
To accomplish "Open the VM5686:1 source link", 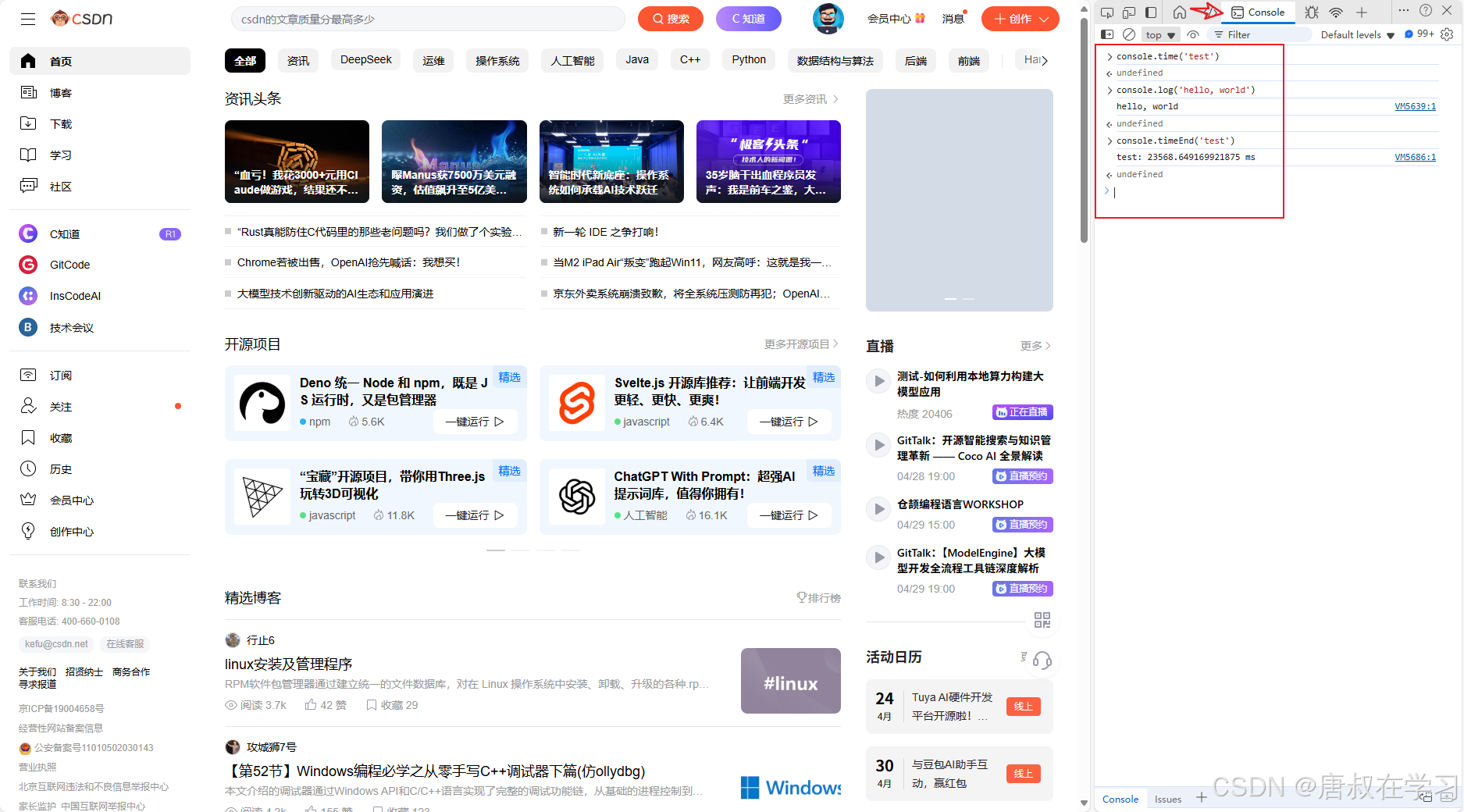I will point(1415,158).
